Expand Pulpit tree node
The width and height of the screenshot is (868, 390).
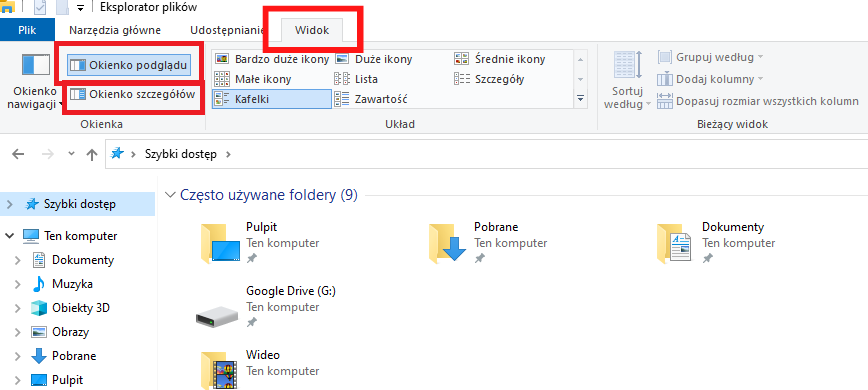pyautogui.click(x=18, y=381)
